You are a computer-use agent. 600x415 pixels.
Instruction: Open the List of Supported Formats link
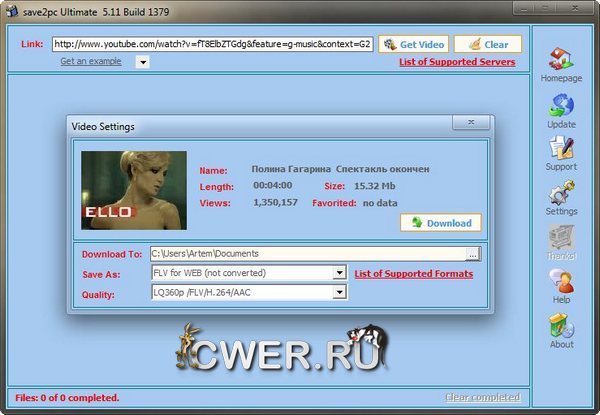tap(413, 273)
